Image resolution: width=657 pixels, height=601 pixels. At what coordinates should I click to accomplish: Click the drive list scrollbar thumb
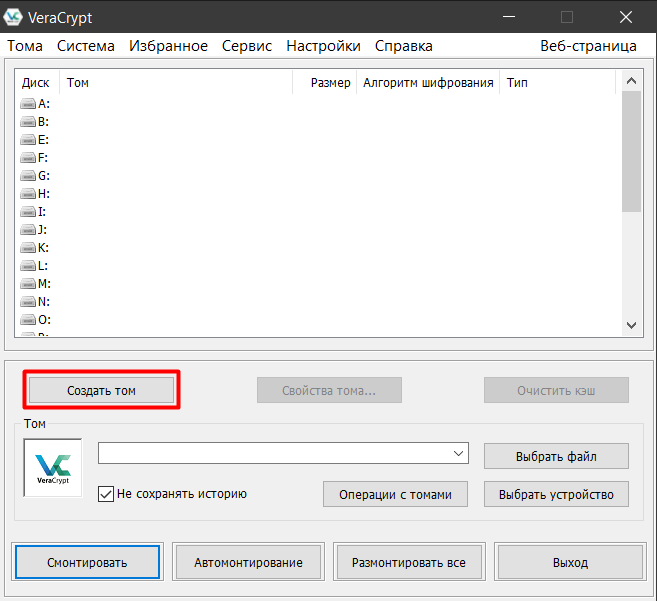(631, 152)
